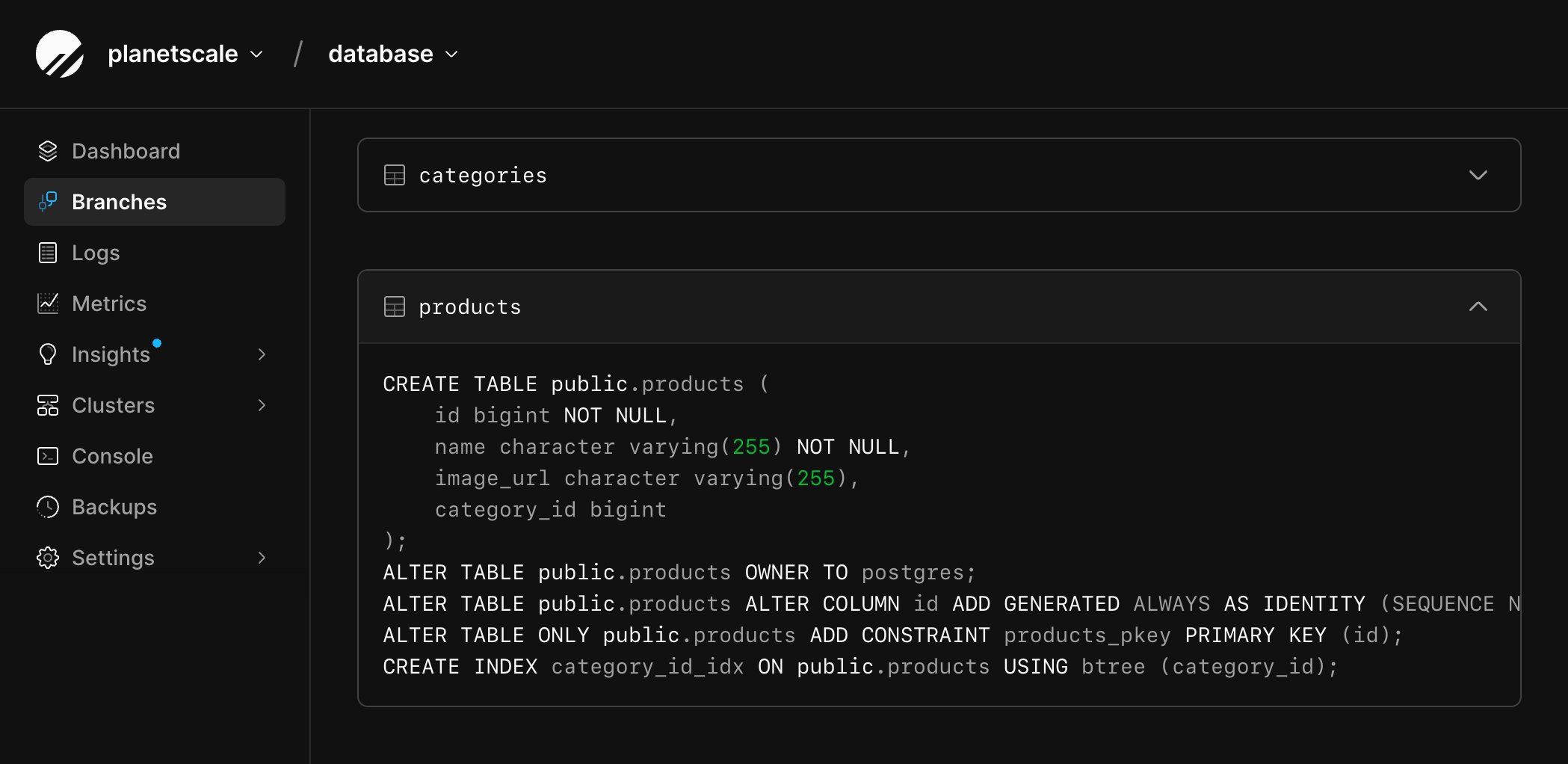Click the Insights lightbulb icon
This screenshot has width=1568, height=764.
pyautogui.click(x=48, y=354)
